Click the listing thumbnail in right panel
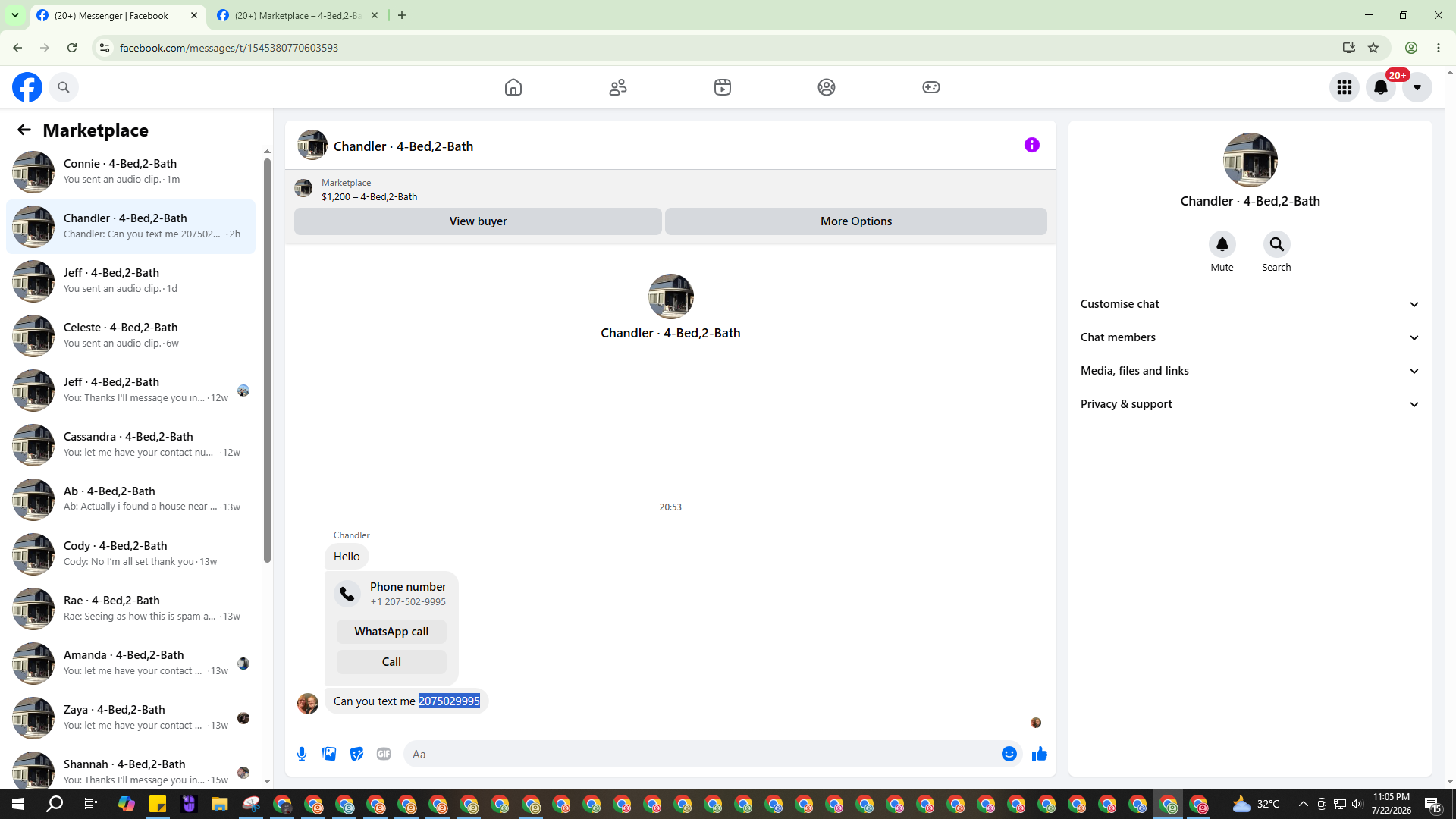Image resolution: width=1456 pixels, height=819 pixels. click(1250, 160)
